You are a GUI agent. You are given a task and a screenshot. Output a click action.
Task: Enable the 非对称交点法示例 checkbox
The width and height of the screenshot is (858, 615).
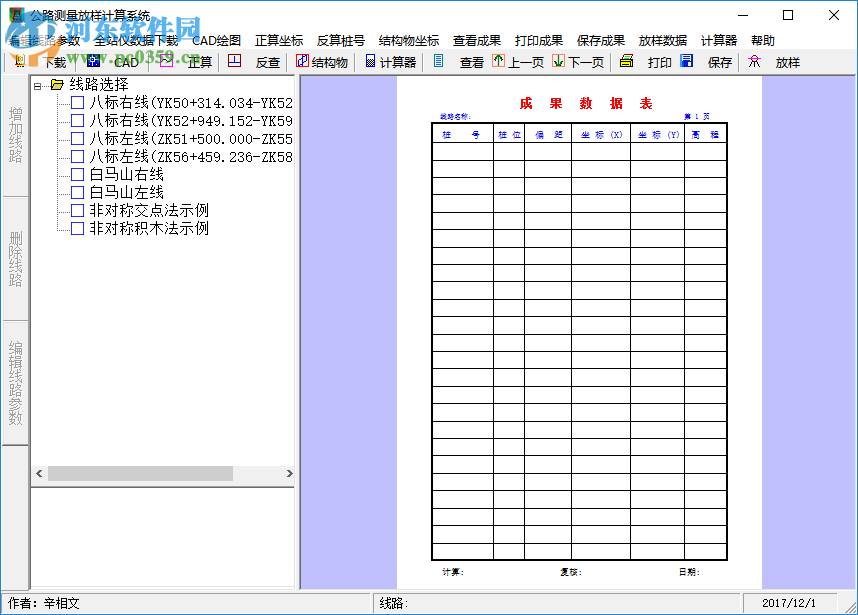78,211
